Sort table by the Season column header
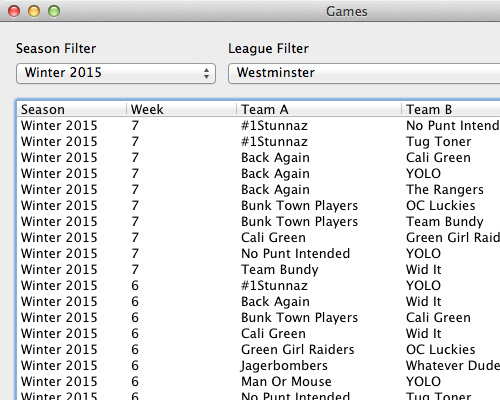The height and width of the screenshot is (400, 500). (72, 109)
